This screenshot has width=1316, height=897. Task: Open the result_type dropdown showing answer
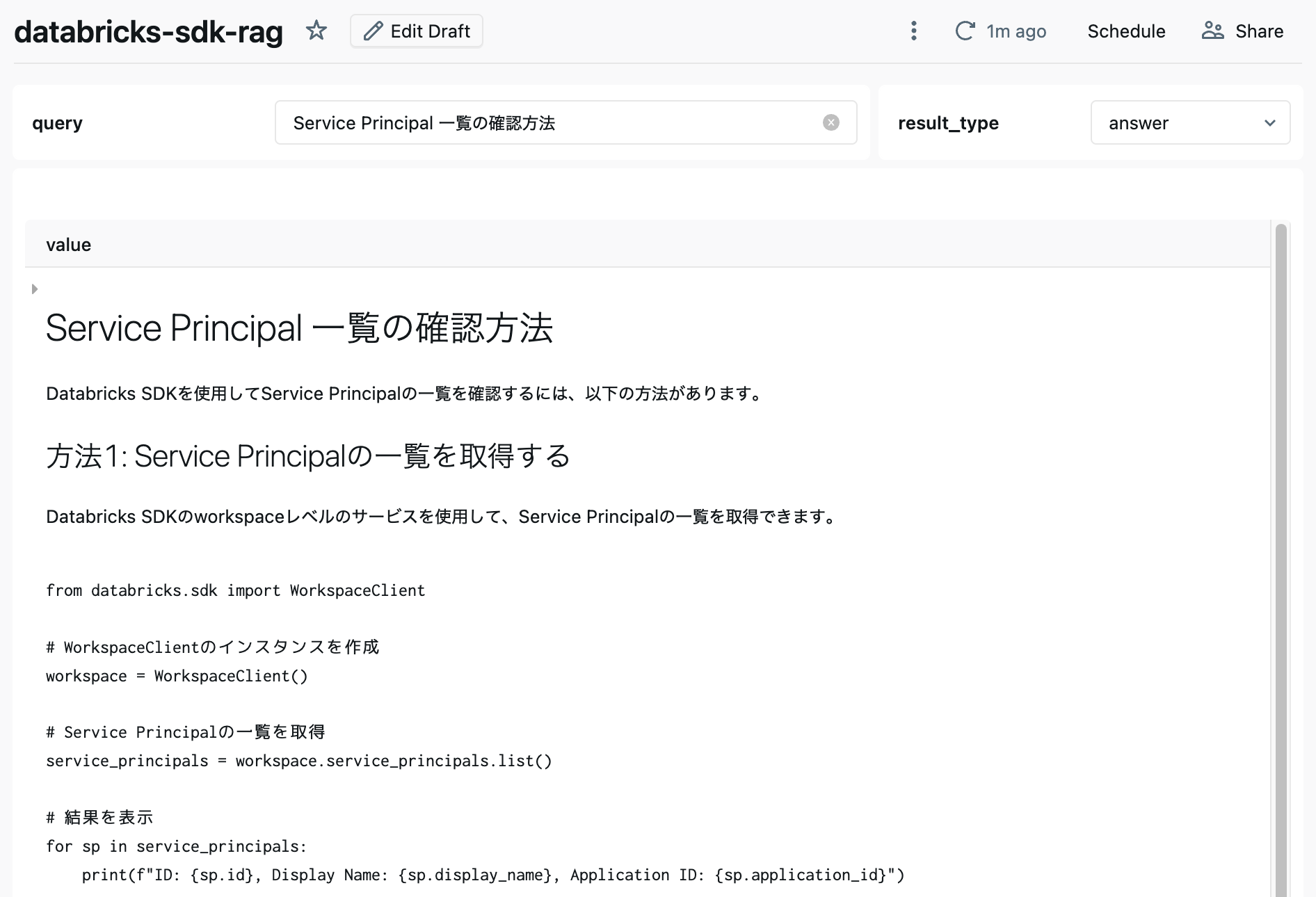point(1190,122)
